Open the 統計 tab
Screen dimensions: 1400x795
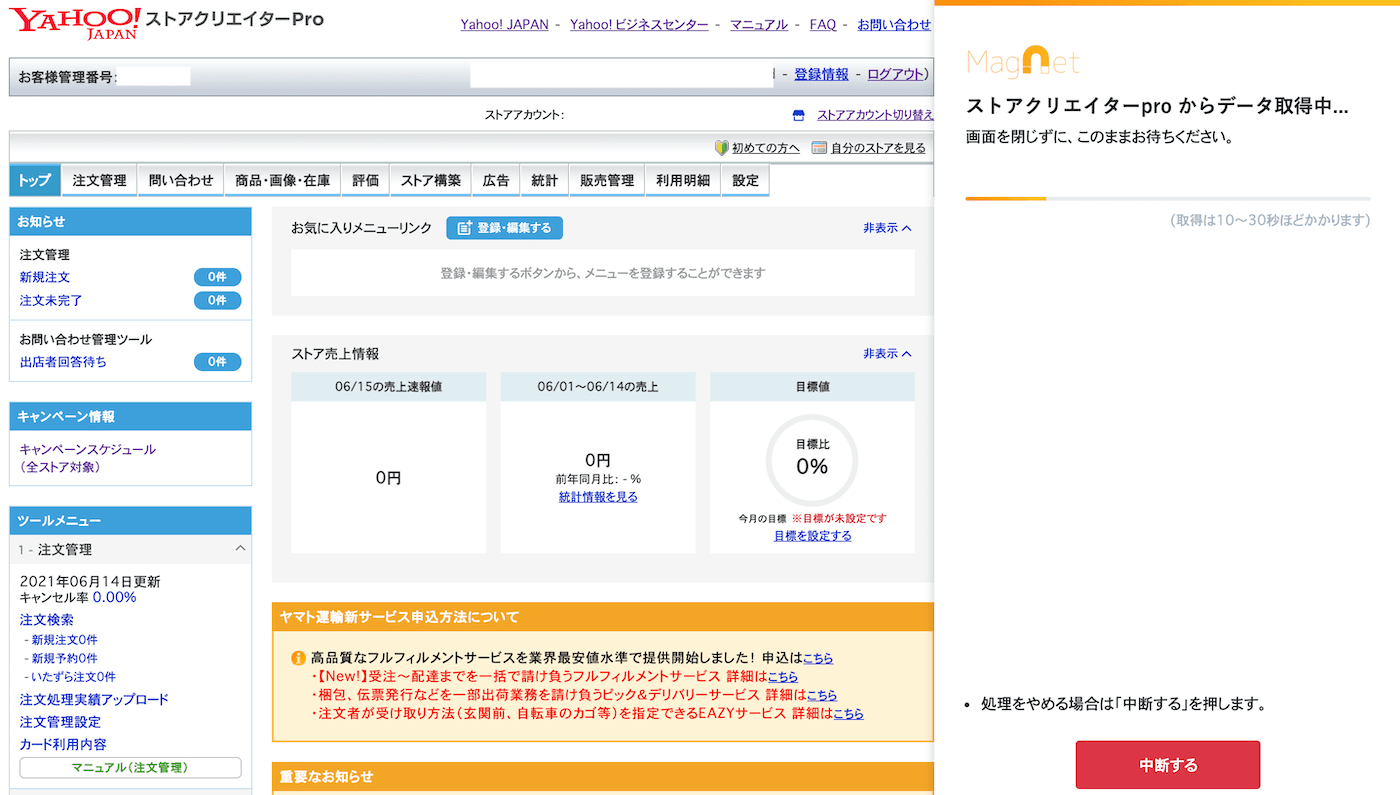tap(545, 180)
